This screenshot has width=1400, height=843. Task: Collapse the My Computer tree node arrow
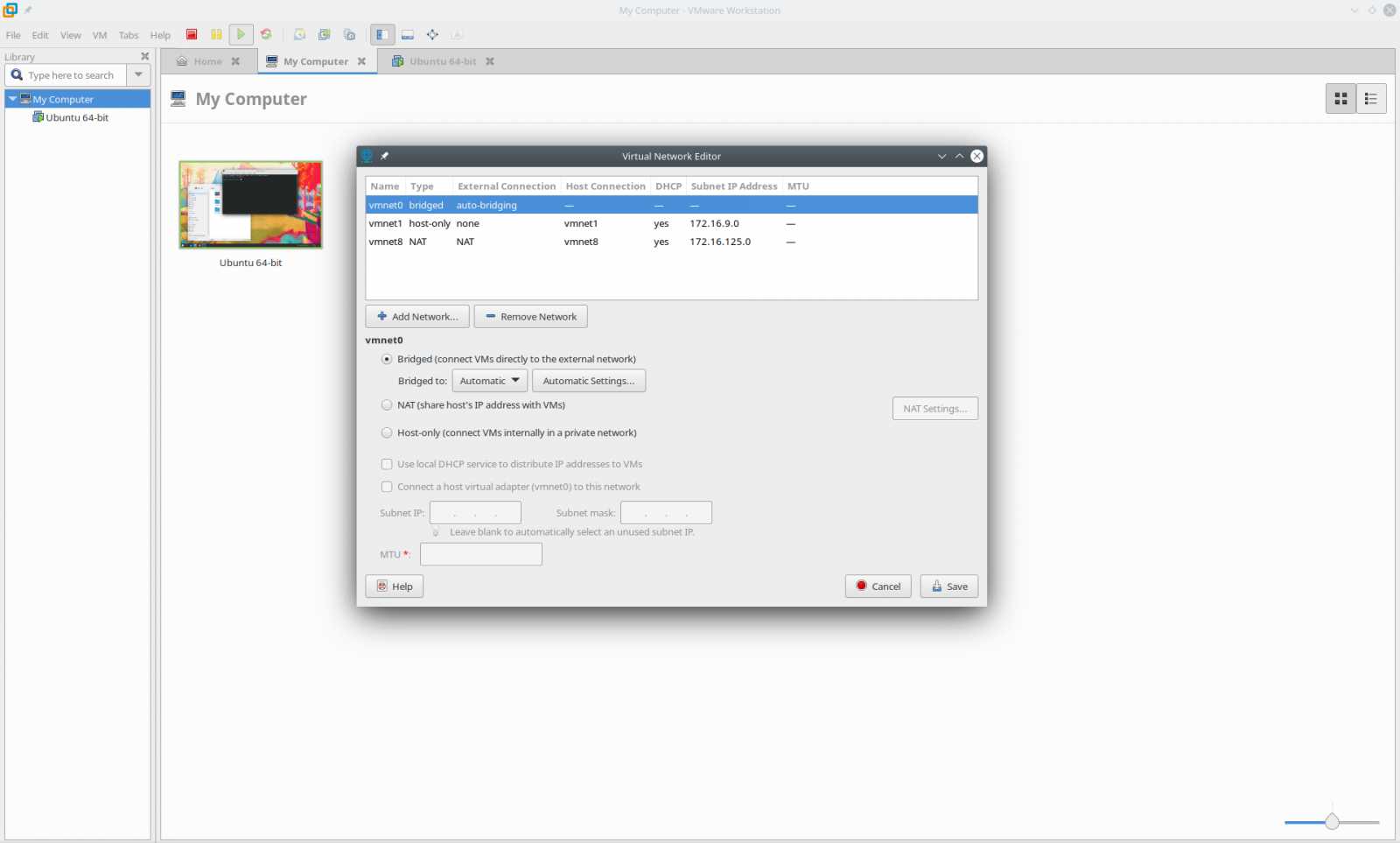12,99
